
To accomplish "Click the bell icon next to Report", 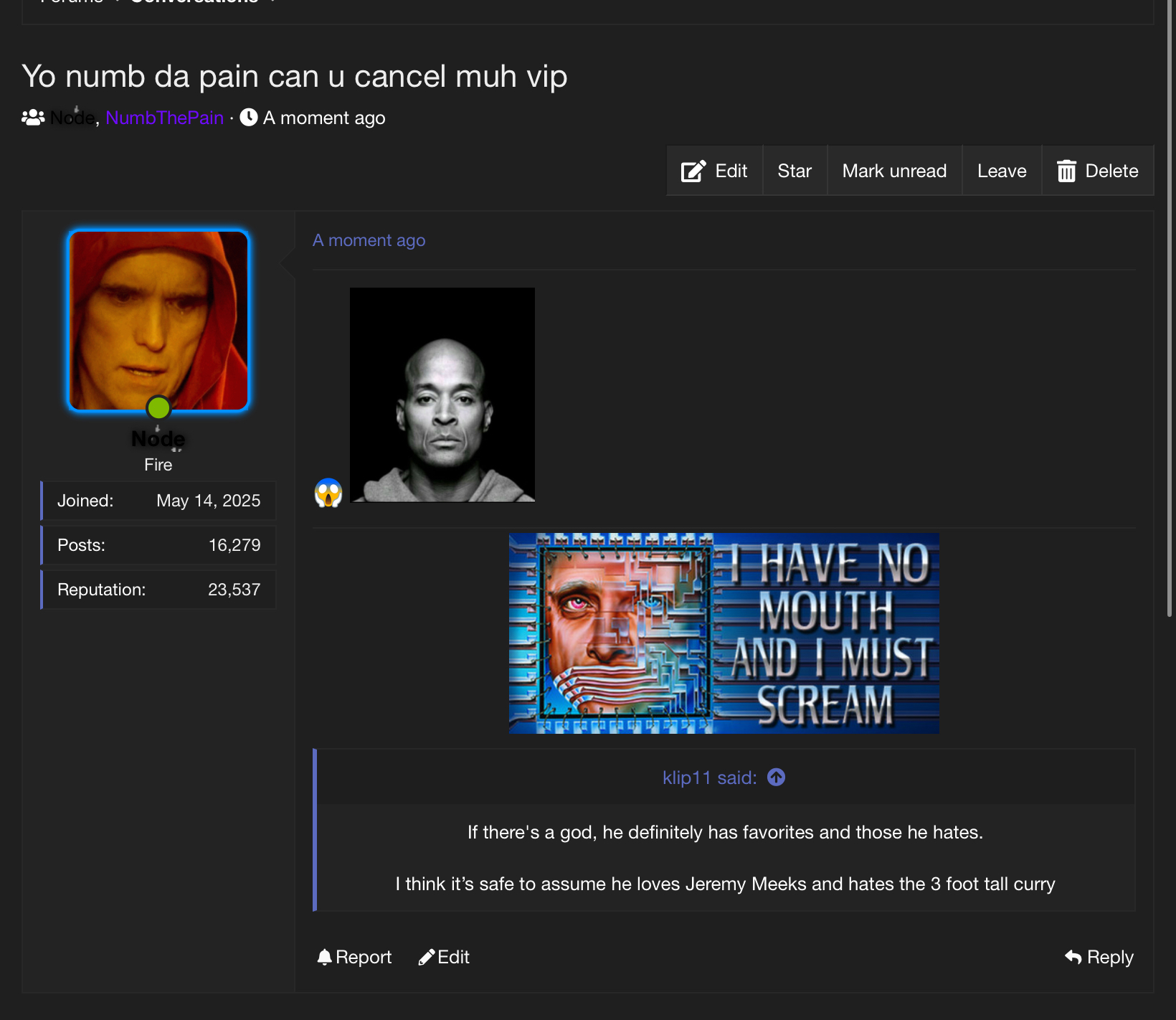I will point(325,957).
